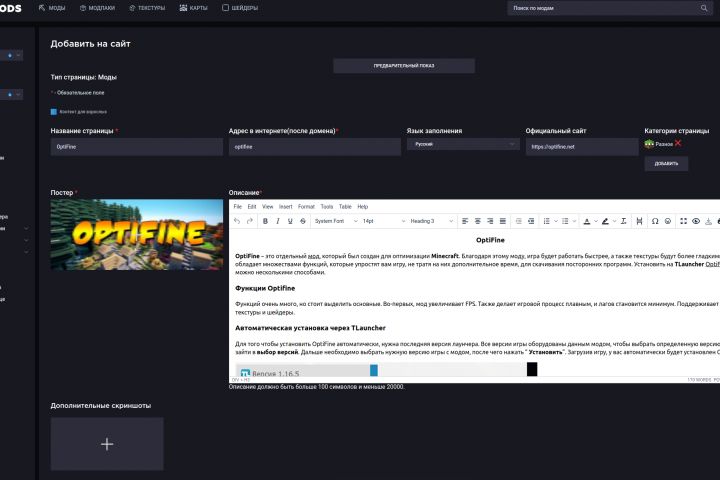Image resolution: width=720 pixels, height=480 pixels.
Task: Open the Insert menu in editor
Action: [286, 207]
